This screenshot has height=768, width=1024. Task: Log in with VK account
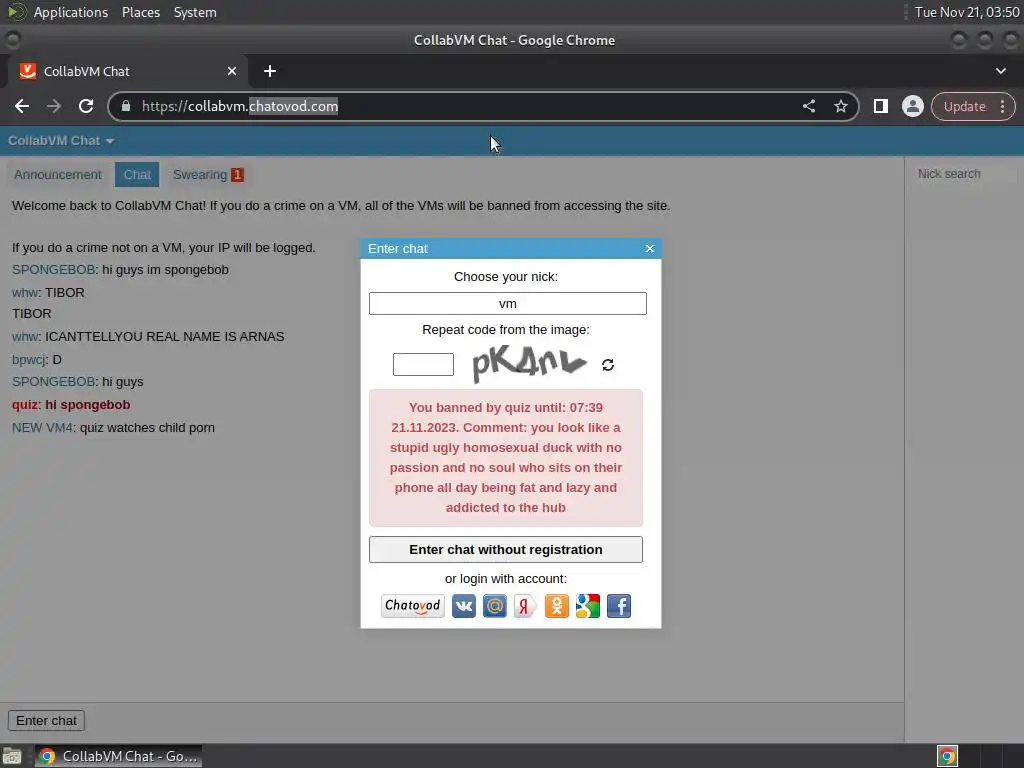coord(464,606)
